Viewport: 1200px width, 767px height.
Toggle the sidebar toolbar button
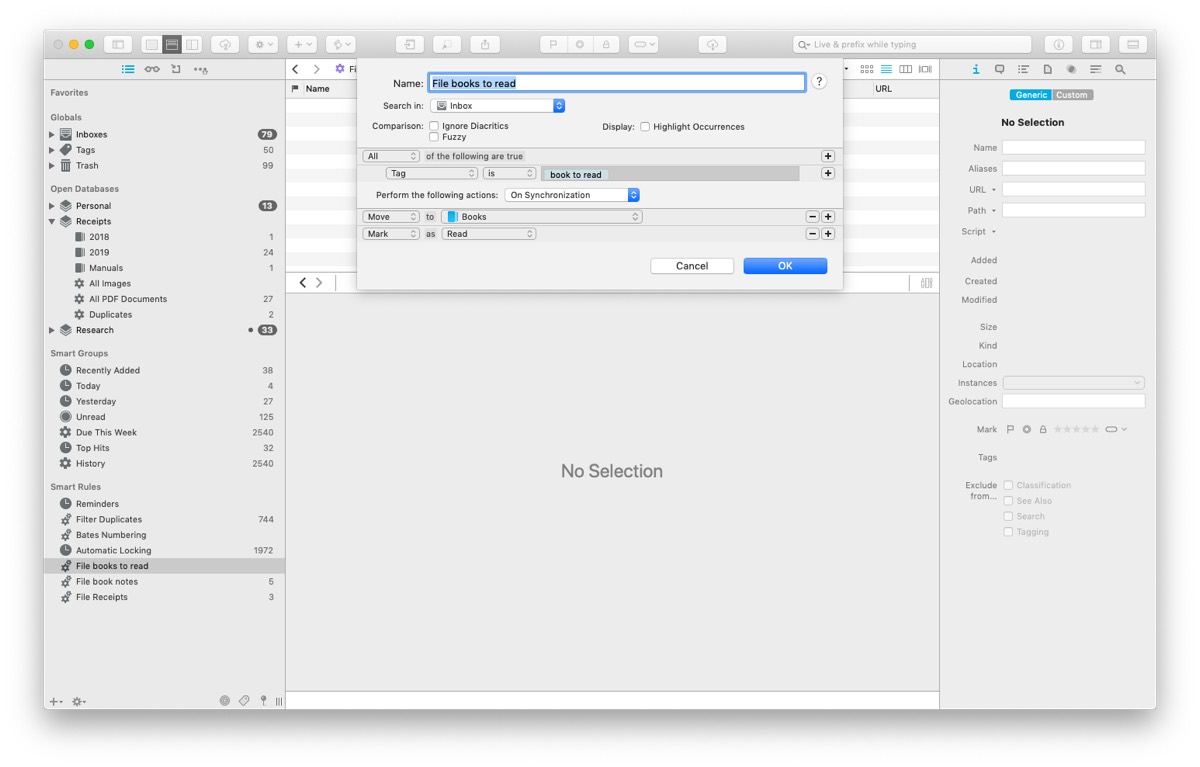click(x=118, y=45)
